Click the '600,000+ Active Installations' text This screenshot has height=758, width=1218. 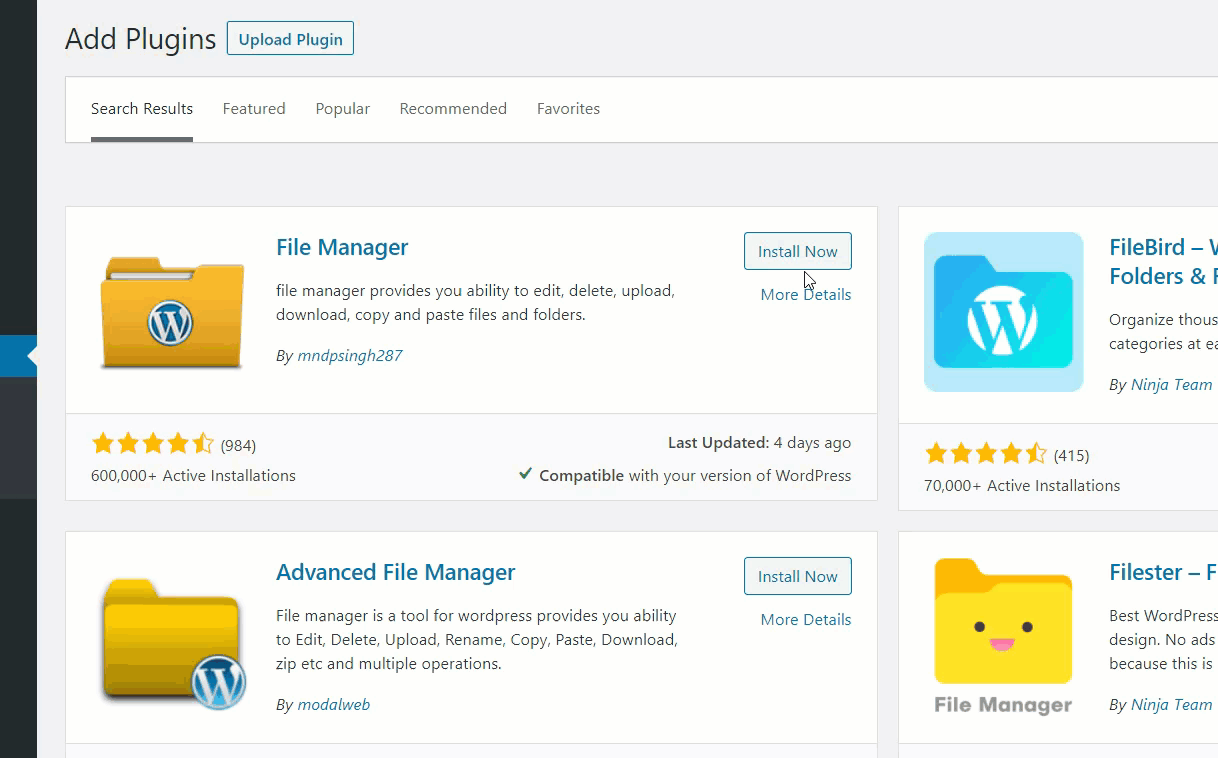193,476
